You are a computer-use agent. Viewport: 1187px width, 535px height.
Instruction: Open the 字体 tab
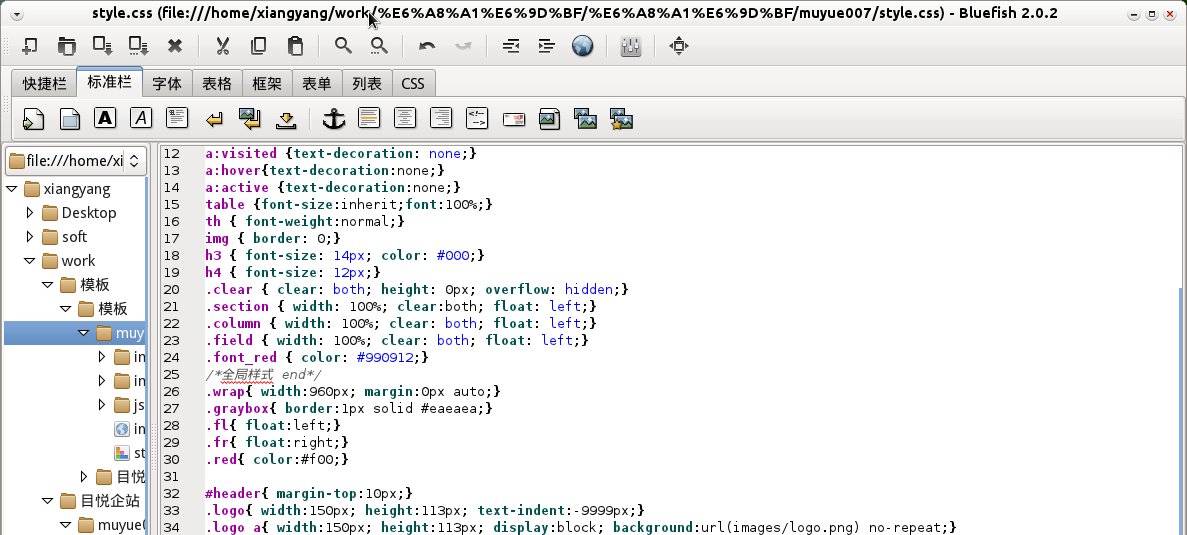[x=167, y=83]
